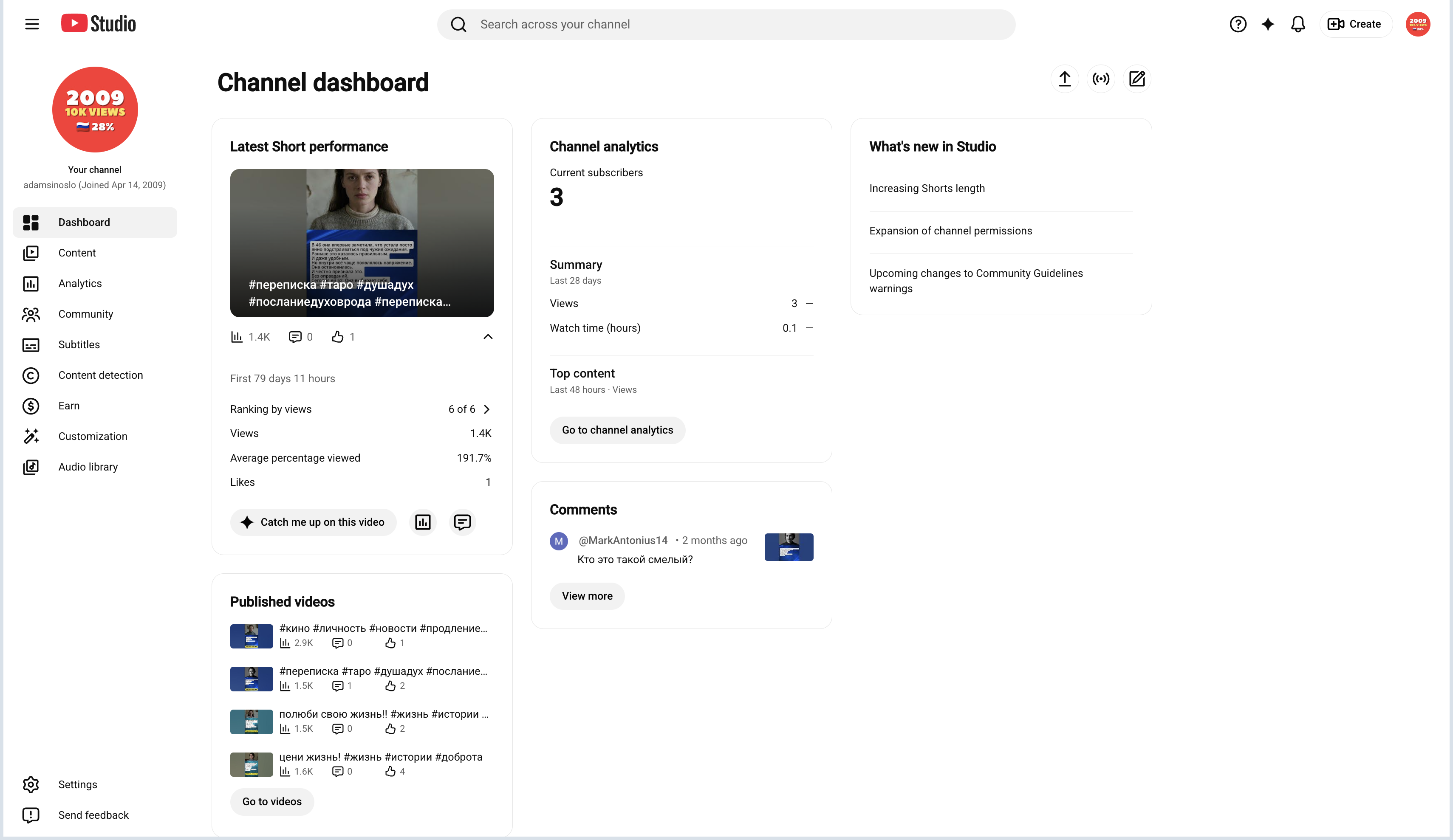
Task: Click the Audio library icon in sidebar
Action: click(x=31, y=467)
